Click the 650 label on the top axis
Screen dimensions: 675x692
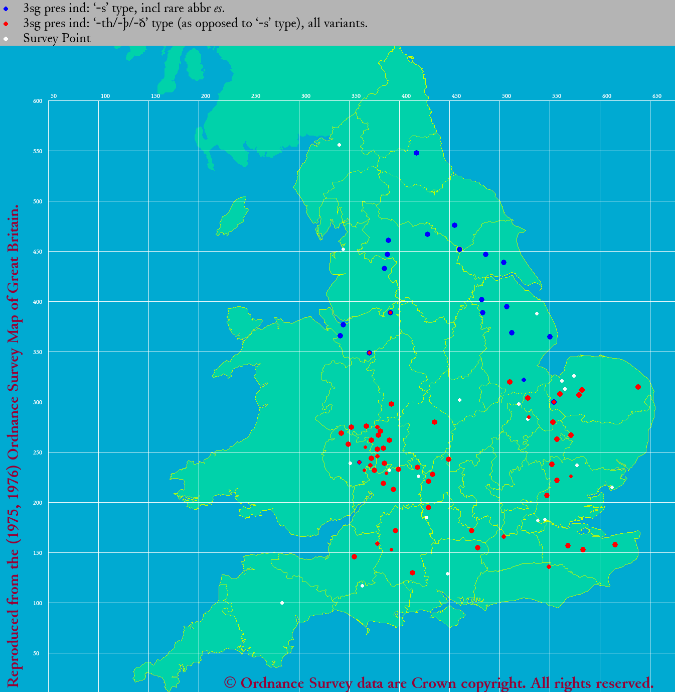[657, 96]
